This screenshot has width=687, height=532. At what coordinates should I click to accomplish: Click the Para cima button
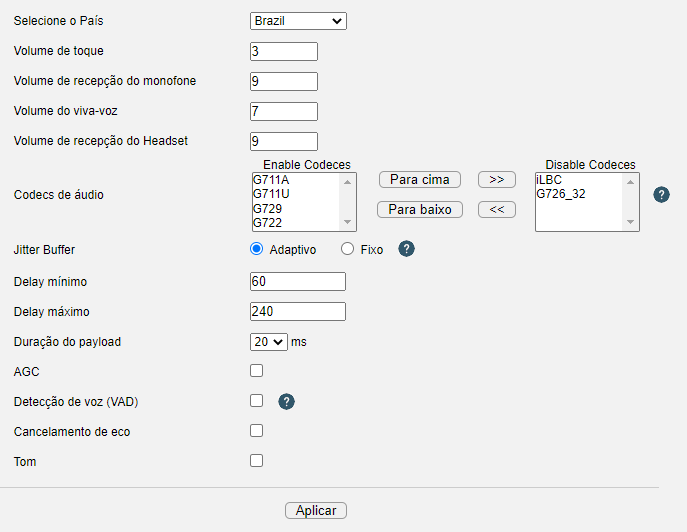coord(419,180)
